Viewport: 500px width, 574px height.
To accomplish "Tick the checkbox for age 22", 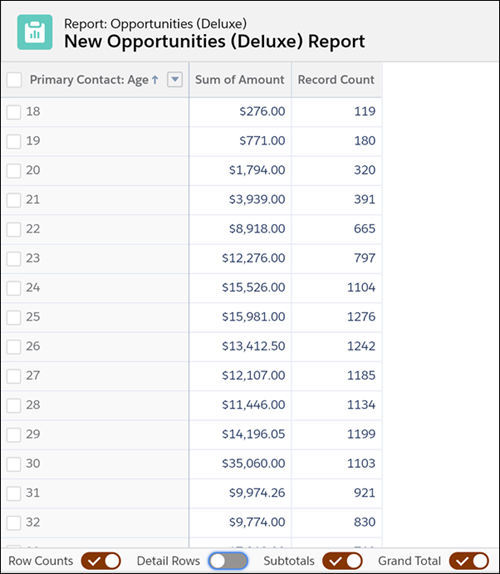I will pos(14,229).
